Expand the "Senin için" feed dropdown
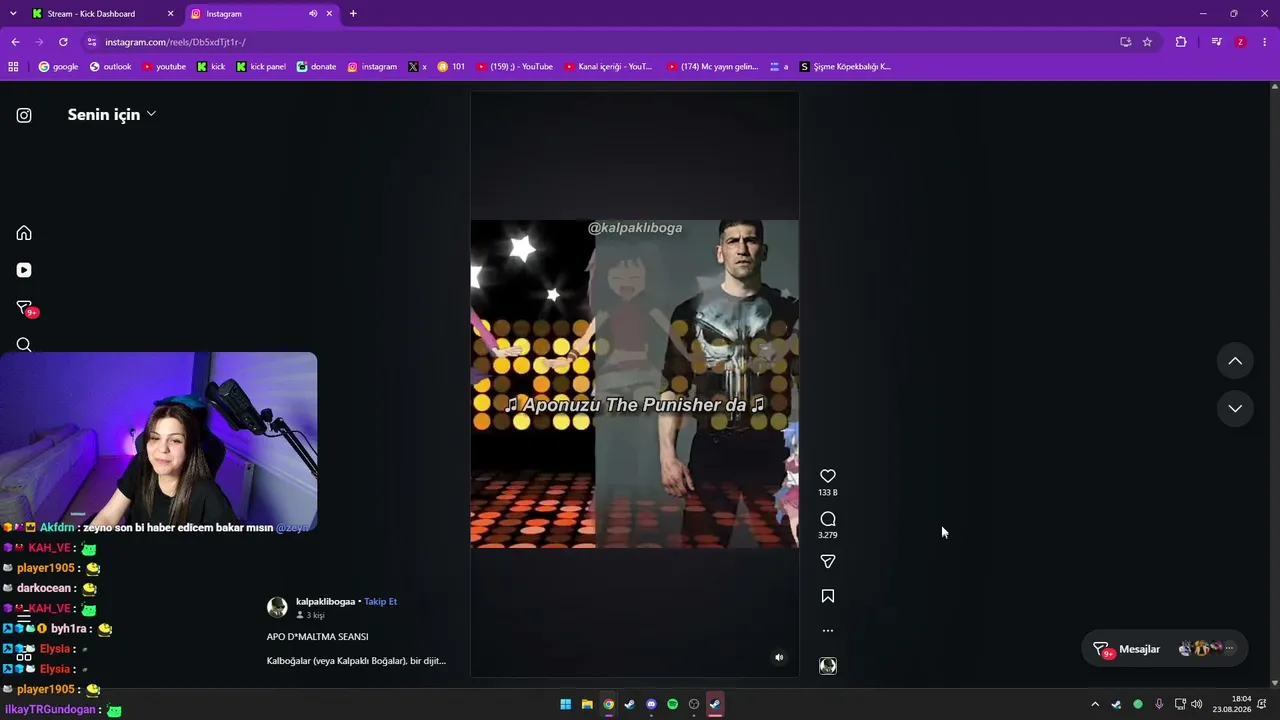The image size is (1280, 720). (x=112, y=114)
